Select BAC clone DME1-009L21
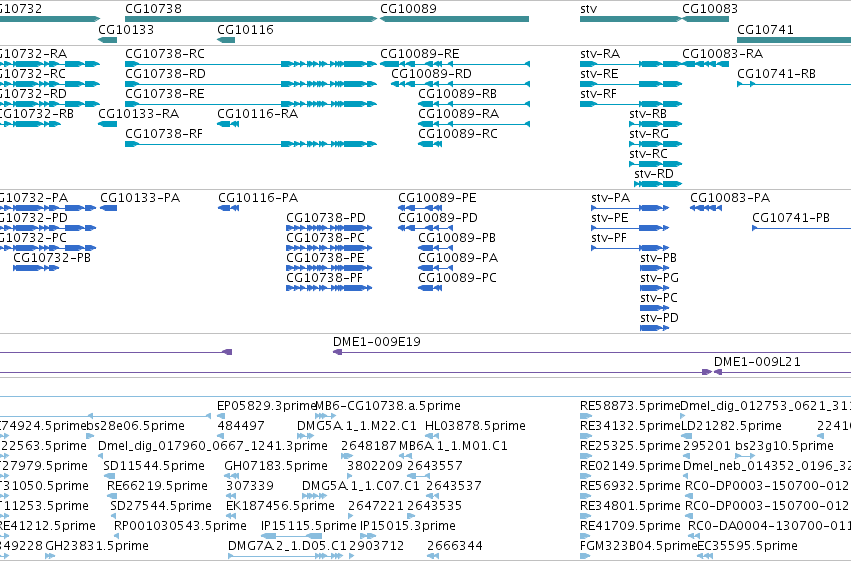851x561 pixels. 782,373
